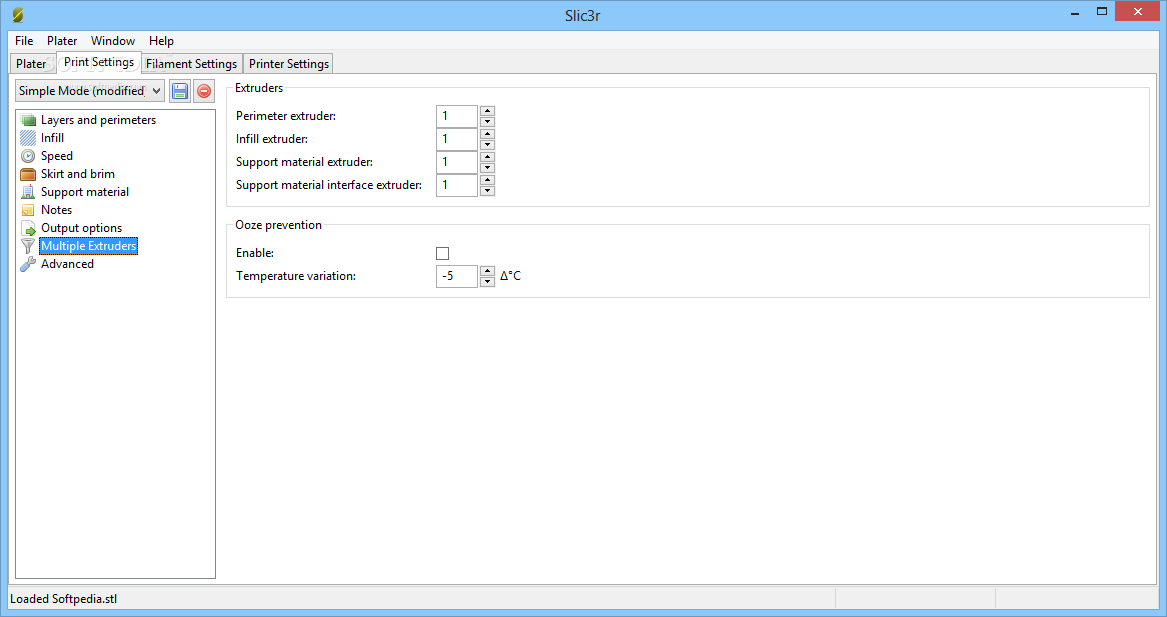Click the Output options page icon
The height and width of the screenshot is (617, 1167).
tap(28, 228)
